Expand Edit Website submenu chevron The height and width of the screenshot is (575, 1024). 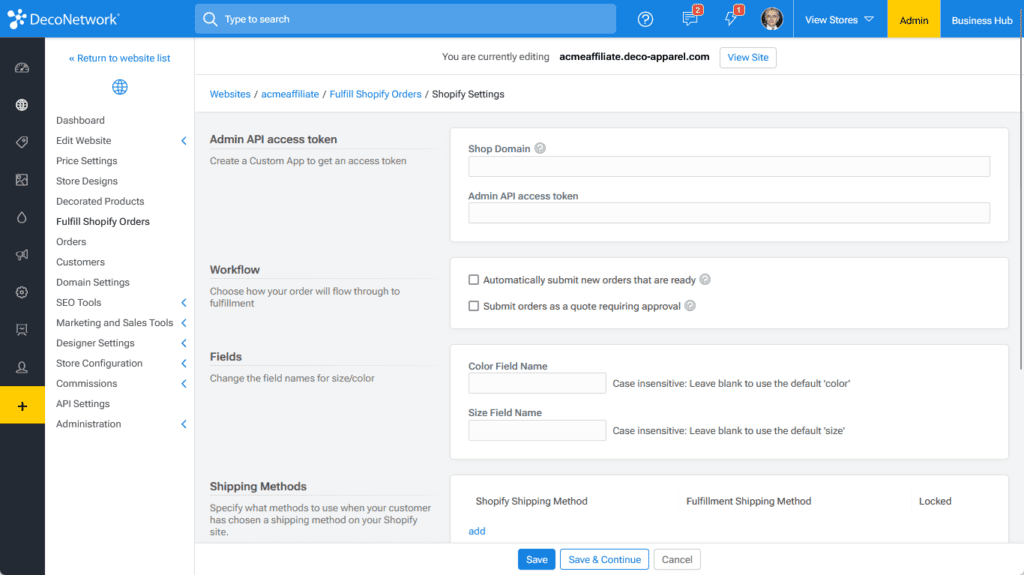pos(184,140)
